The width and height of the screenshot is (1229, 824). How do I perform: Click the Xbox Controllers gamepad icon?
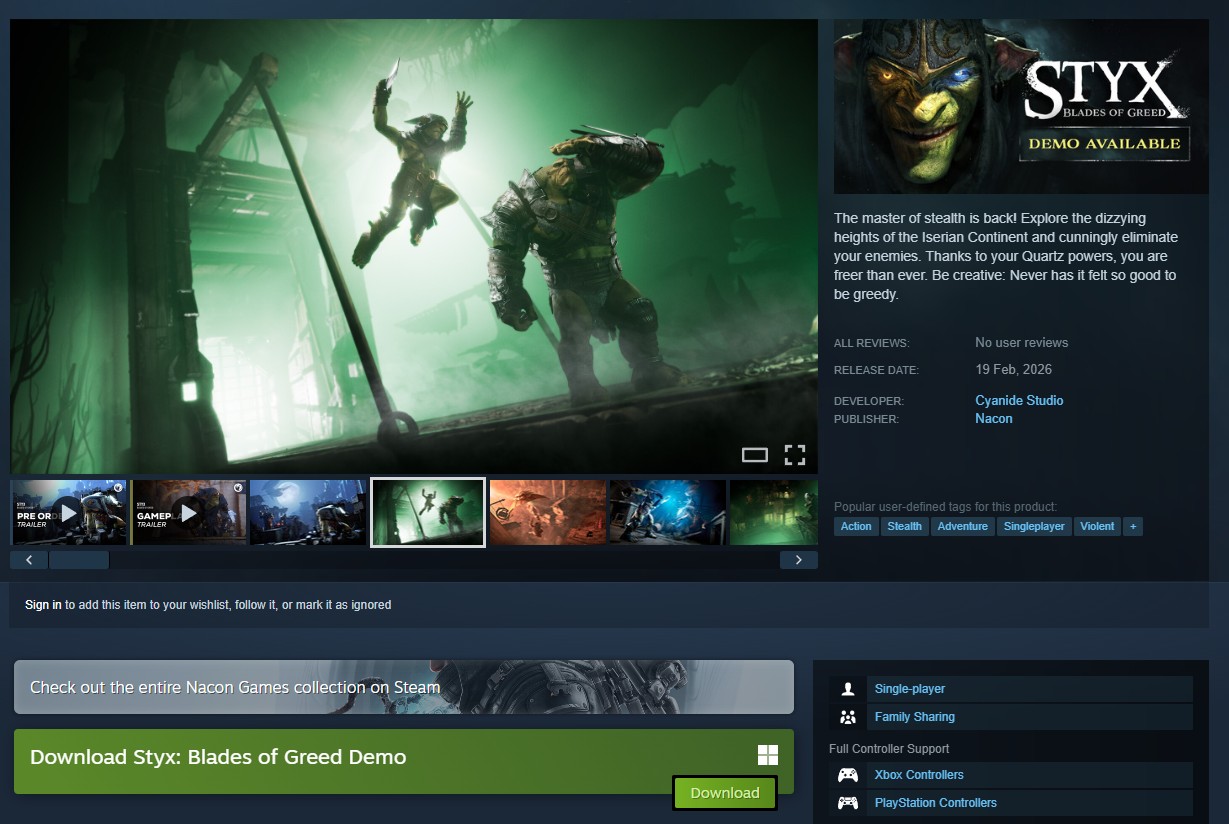(x=848, y=775)
